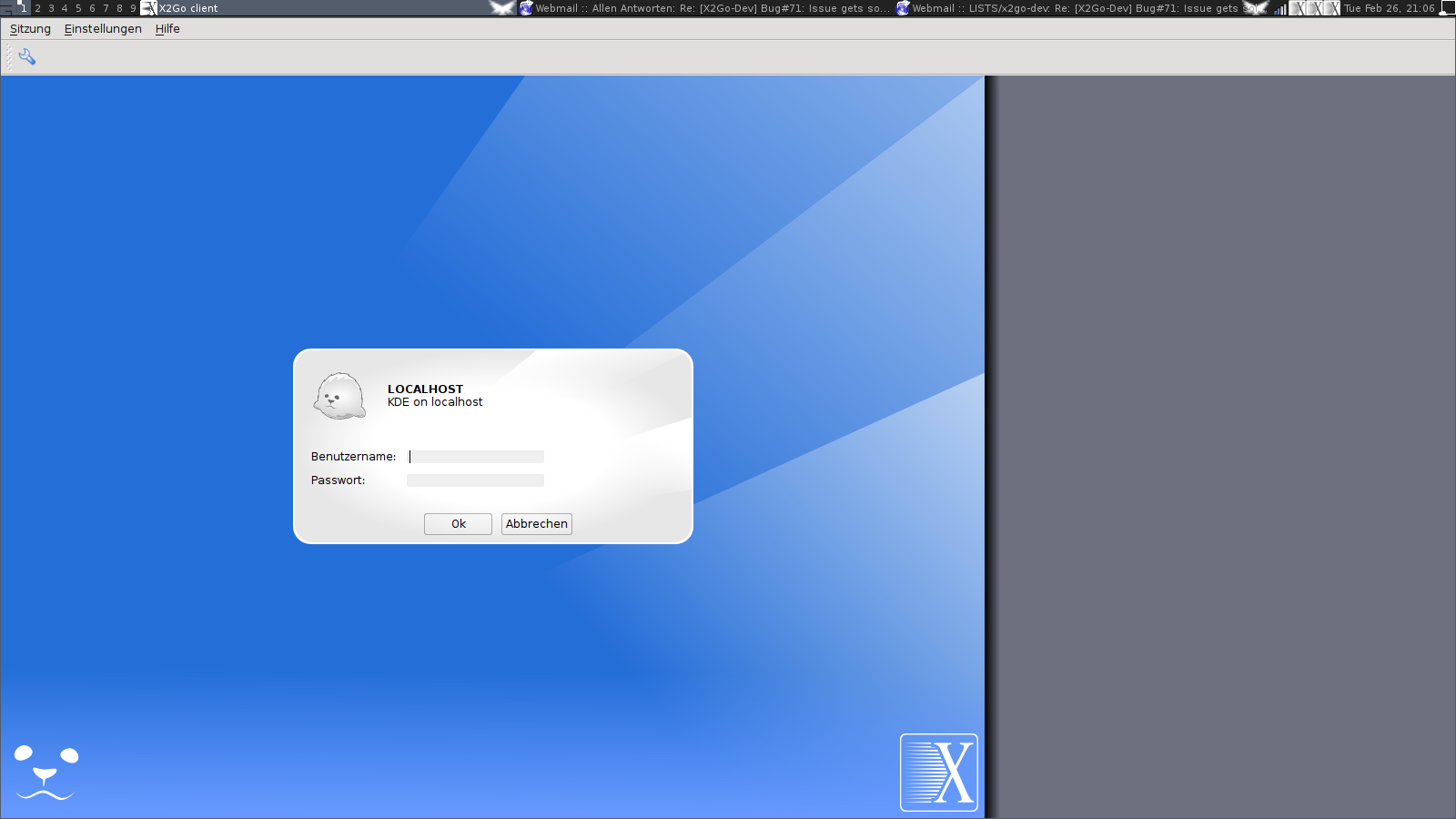Click the 'KDE on localhost' session description
This screenshot has width=1456, height=819.
(x=435, y=402)
